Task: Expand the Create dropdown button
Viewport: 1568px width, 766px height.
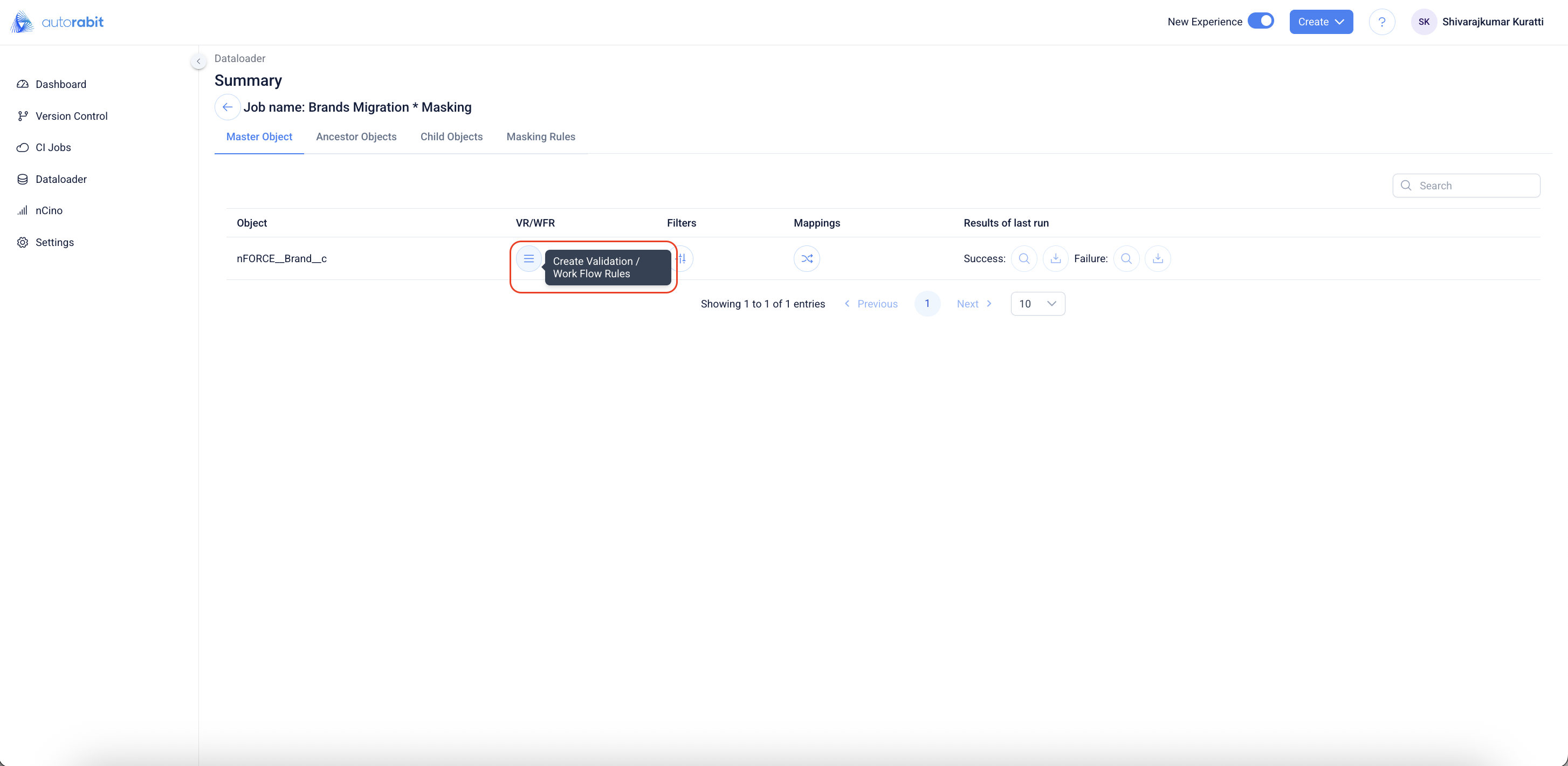Action: coord(1321,22)
